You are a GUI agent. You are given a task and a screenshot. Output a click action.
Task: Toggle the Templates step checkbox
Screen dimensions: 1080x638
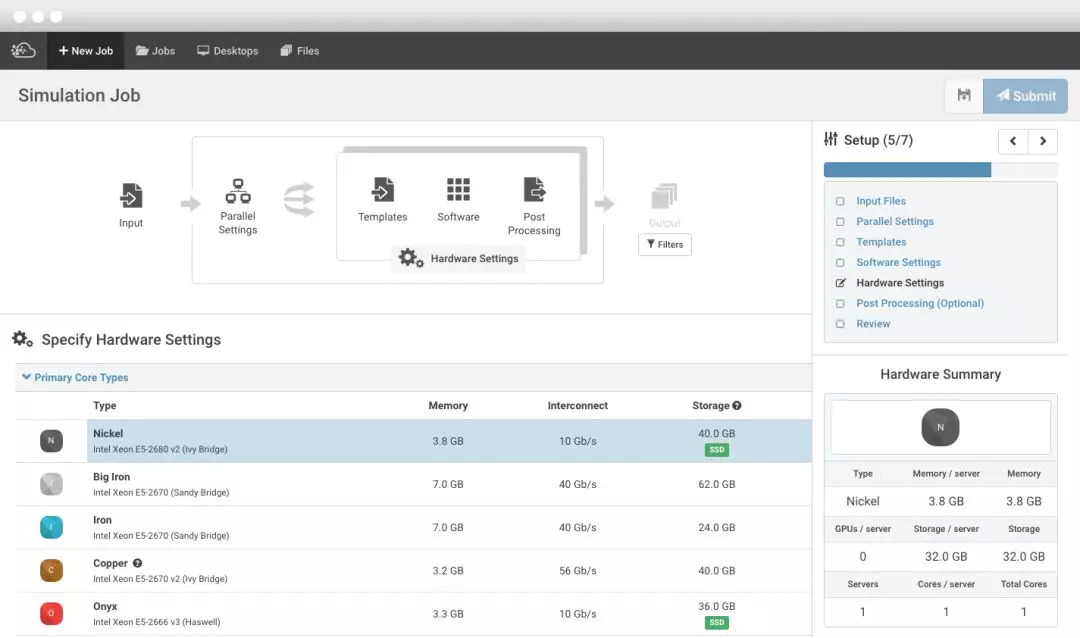pos(840,242)
